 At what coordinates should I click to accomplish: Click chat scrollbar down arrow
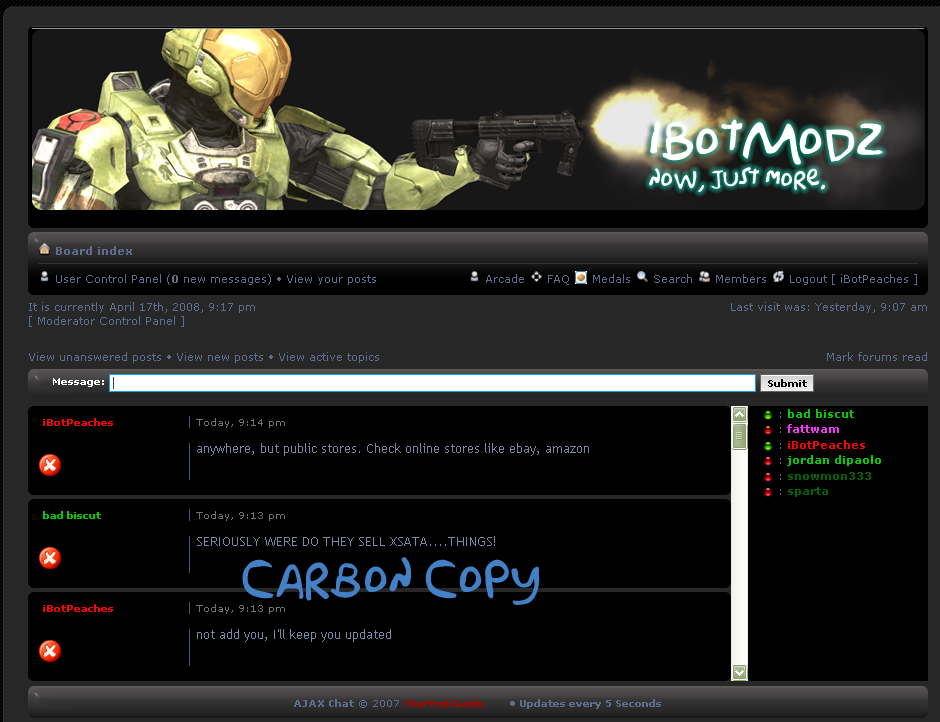pos(740,672)
